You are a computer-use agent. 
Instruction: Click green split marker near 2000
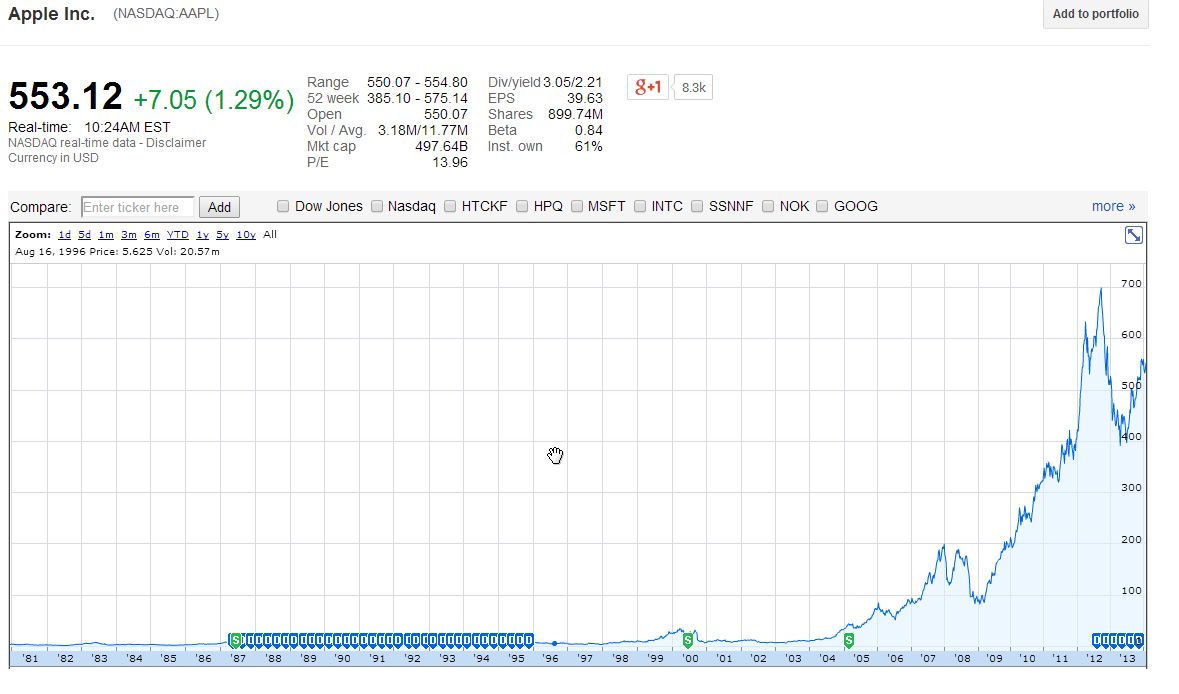(x=688, y=640)
